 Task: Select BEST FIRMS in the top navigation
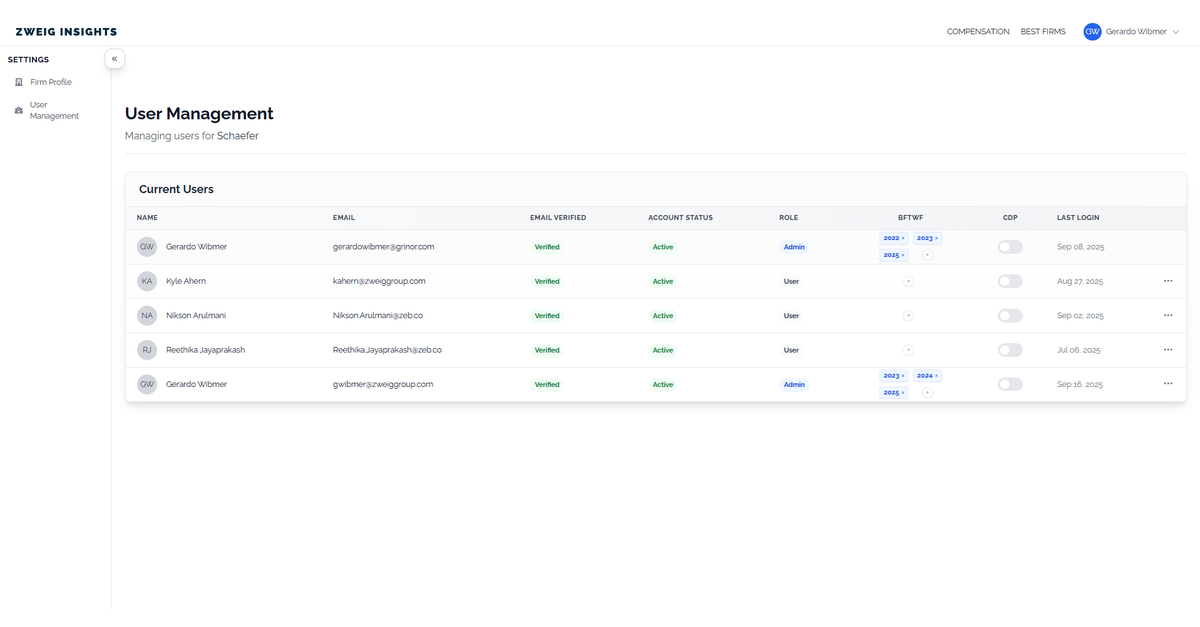(1043, 31)
